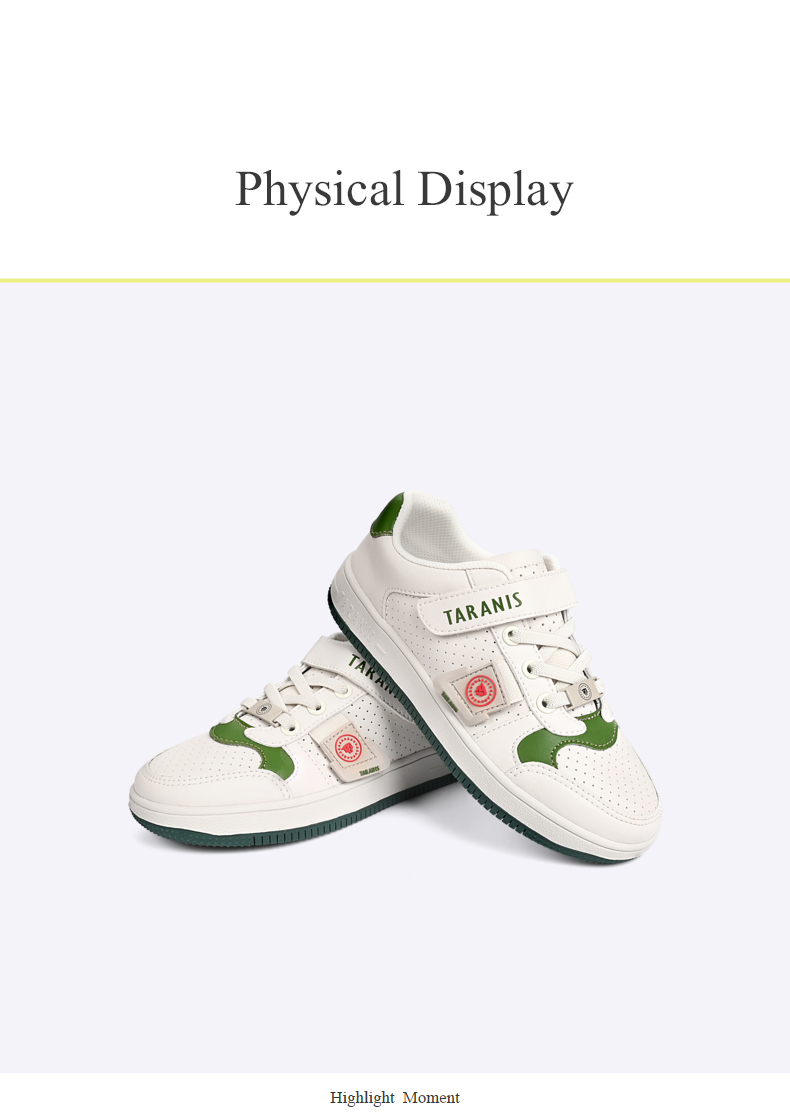Click the "Physical Display" heading
Viewport: 790px width, 1114px height.
pyautogui.click(x=404, y=190)
